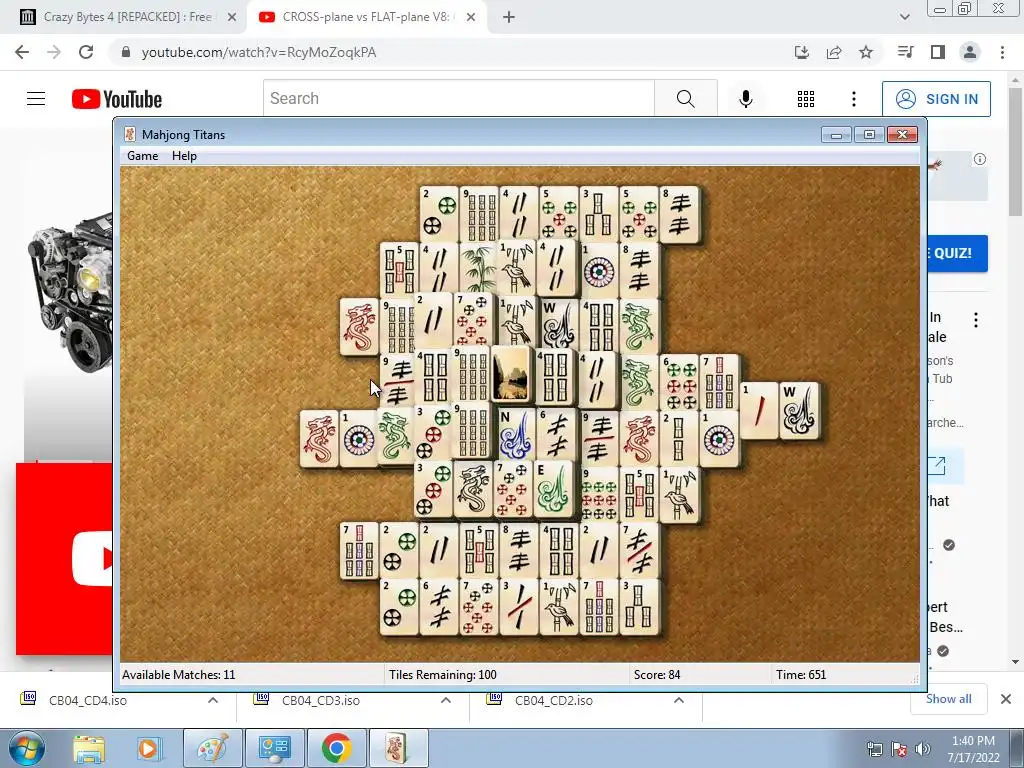The height and width of the screenshot is (768, 1024).
Task: Switch to Chrome in the taskbar
Action: (337, 748)
